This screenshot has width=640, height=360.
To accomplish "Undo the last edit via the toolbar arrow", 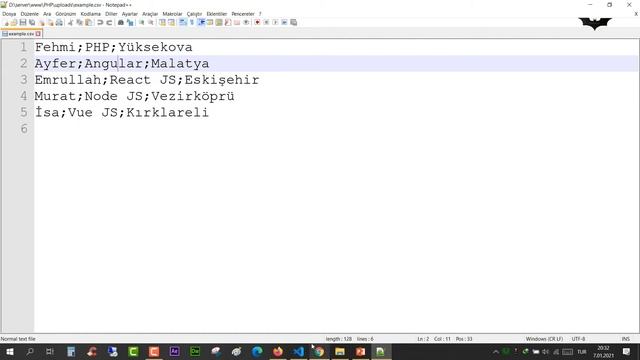I will [100, 22].
